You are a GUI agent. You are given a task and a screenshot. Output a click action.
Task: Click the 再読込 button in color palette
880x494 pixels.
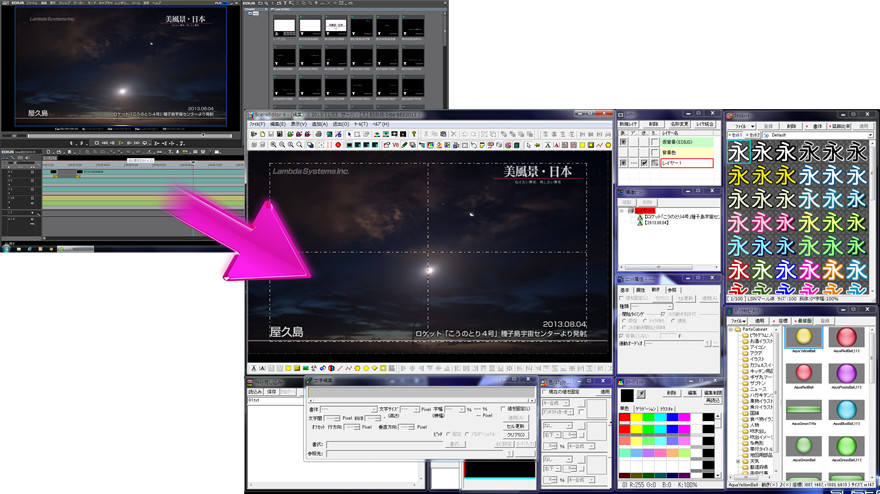tap(713, 400)
